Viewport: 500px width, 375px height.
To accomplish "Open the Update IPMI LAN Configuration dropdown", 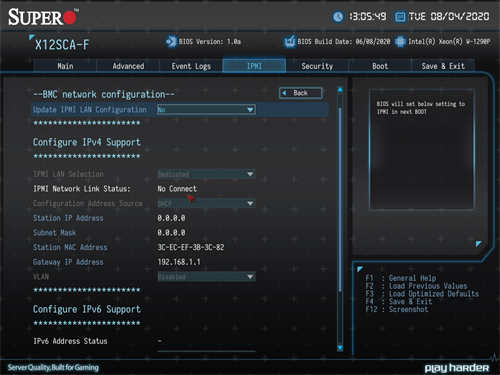I will pyautogui.click(x=206, y=109).
